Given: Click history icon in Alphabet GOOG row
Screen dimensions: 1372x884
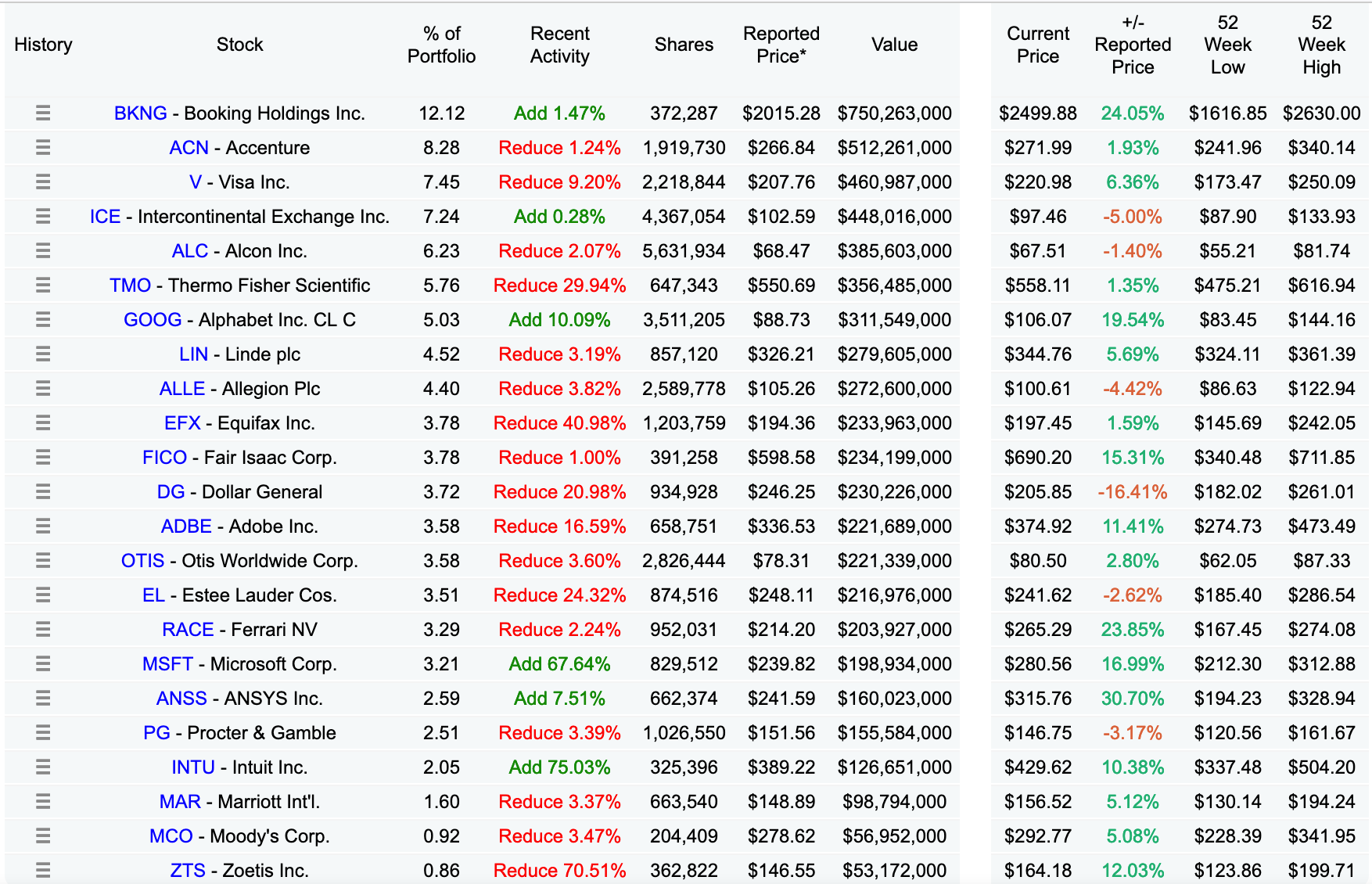Looking at the screenshot, I should (43, 320).
